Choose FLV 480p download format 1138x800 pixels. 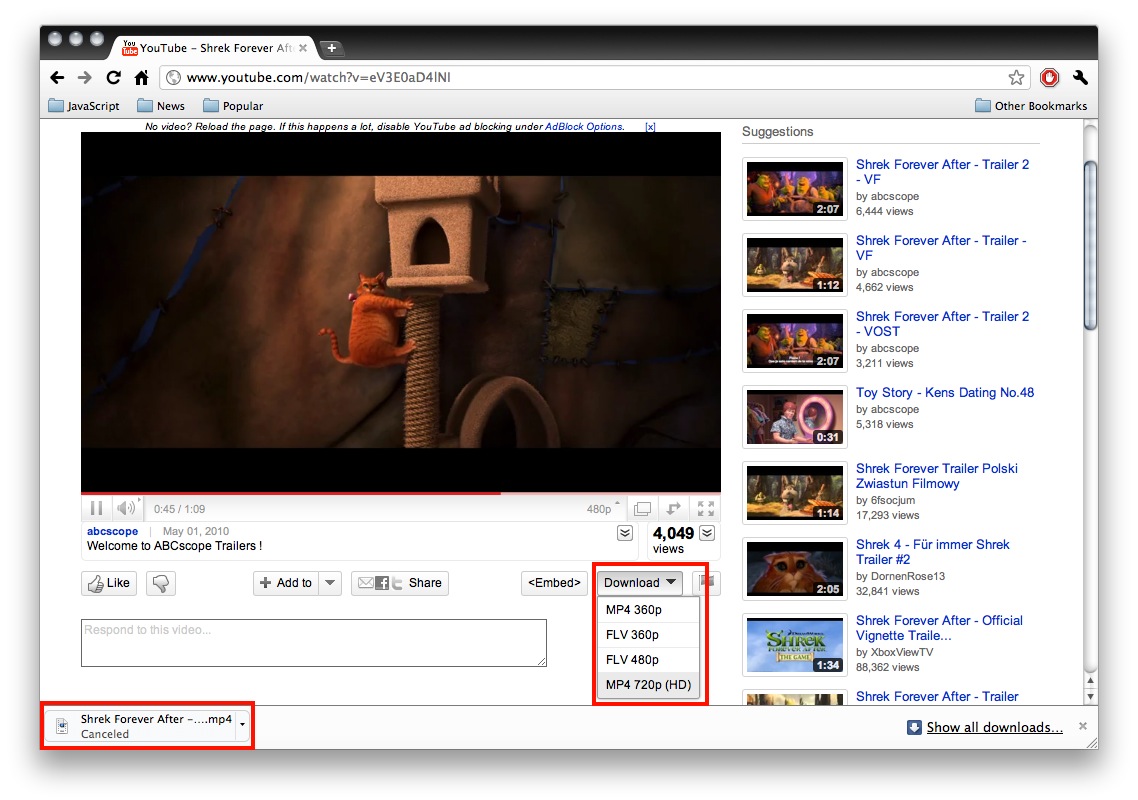[647, 660]
